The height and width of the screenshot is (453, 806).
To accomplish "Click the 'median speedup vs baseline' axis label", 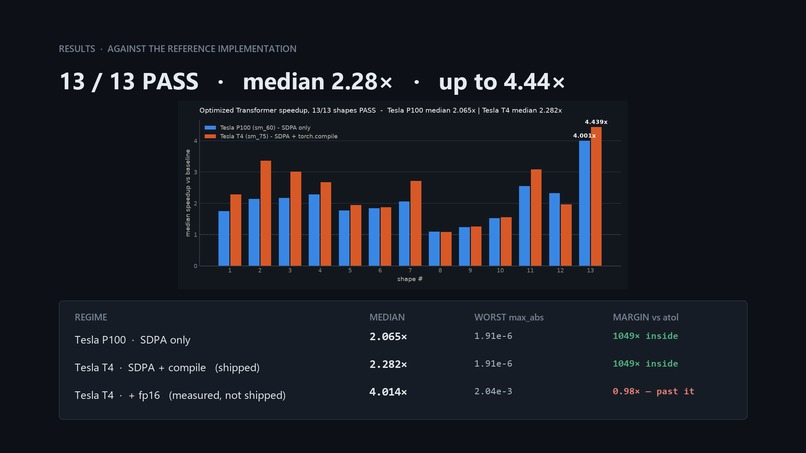I will (188, 193).
